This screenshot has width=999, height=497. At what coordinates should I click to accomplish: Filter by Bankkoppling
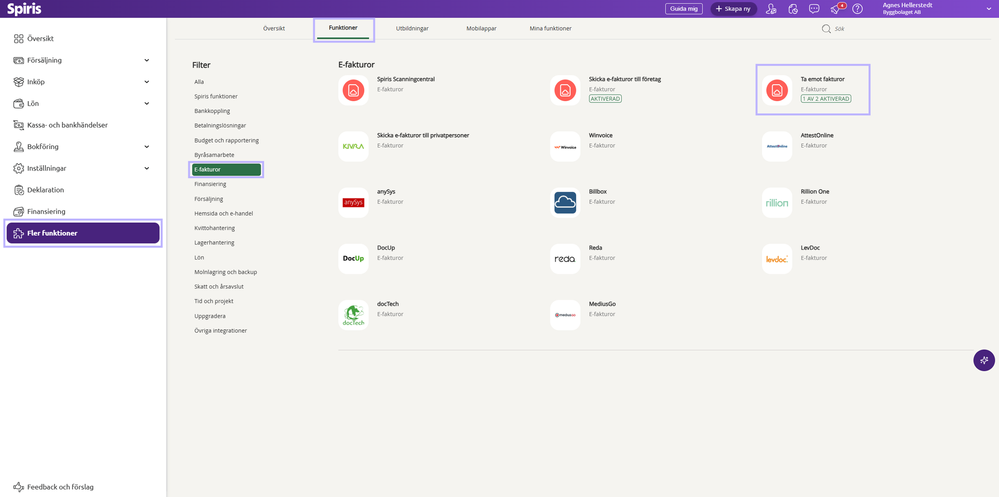212,112
